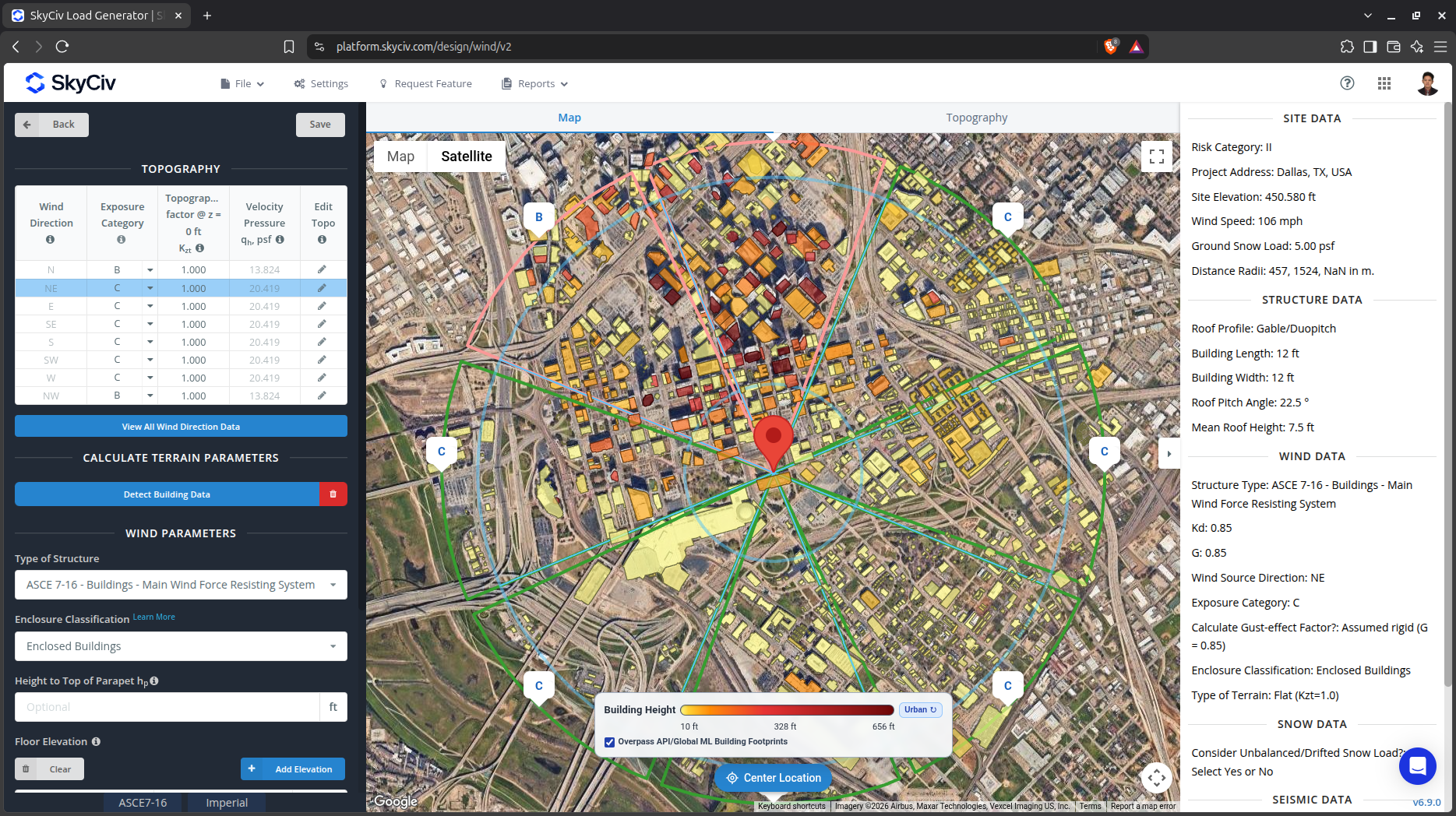
Task: Click the pencil edit icon in the N row
Action: click(322, 269)
